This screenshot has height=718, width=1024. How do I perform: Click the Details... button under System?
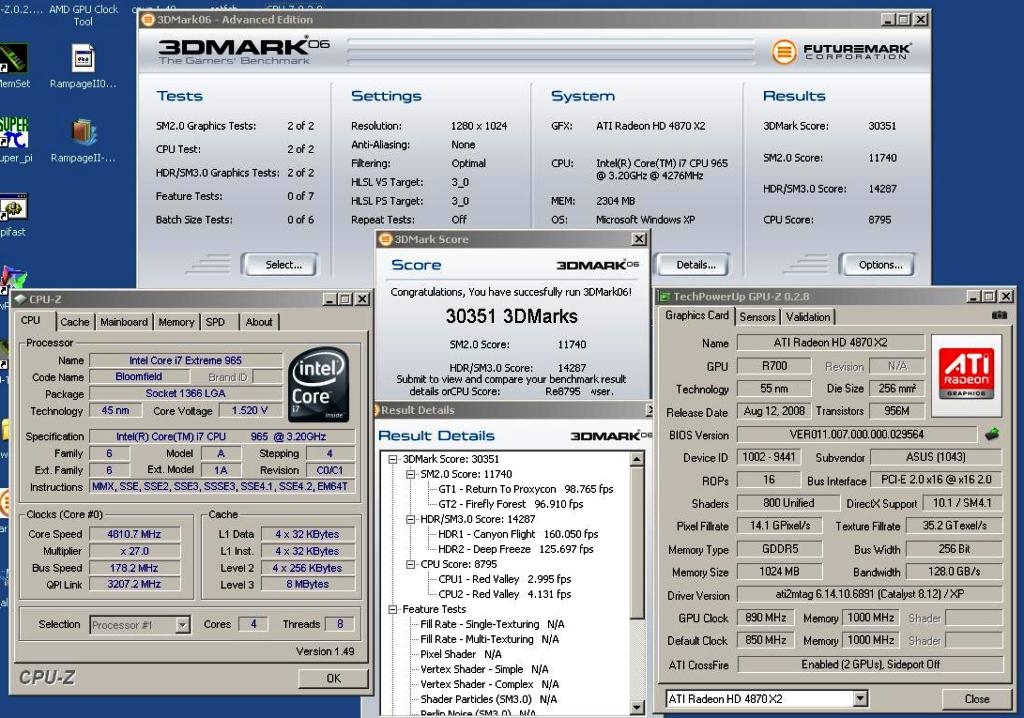[694, 265]
